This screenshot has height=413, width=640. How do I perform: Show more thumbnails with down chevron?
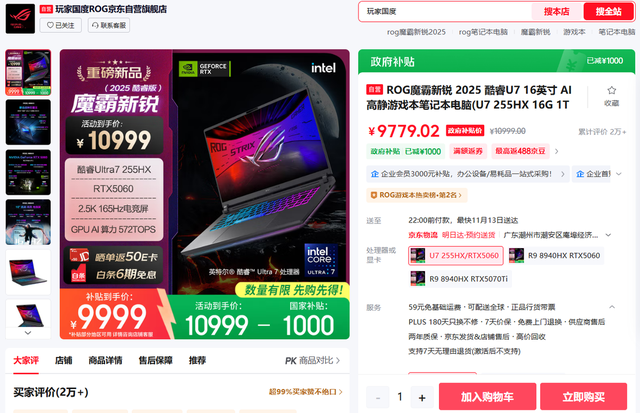pyautogui.click(x=28, y=333)
